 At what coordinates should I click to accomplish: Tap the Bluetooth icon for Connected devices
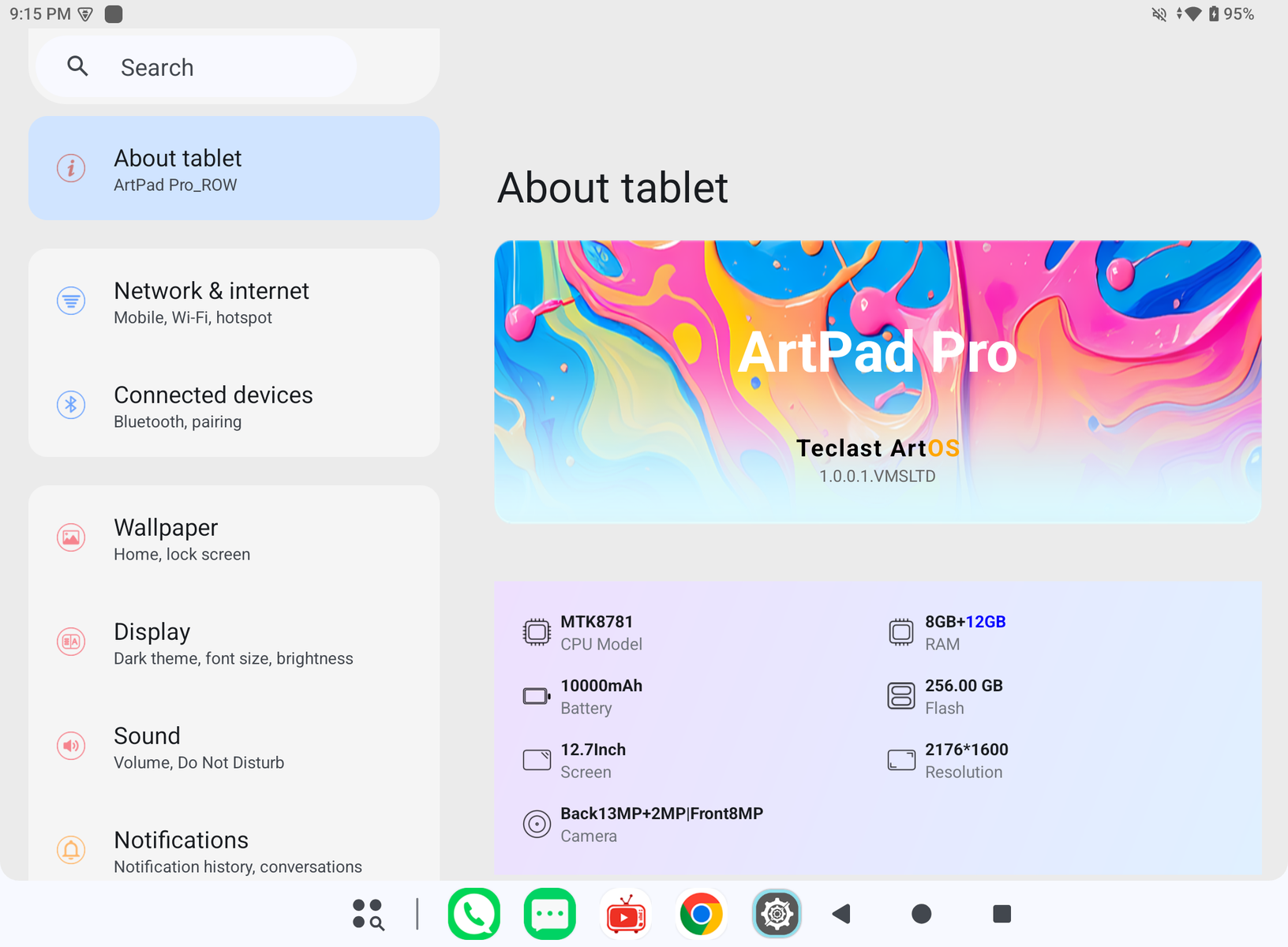coord(71,405)
